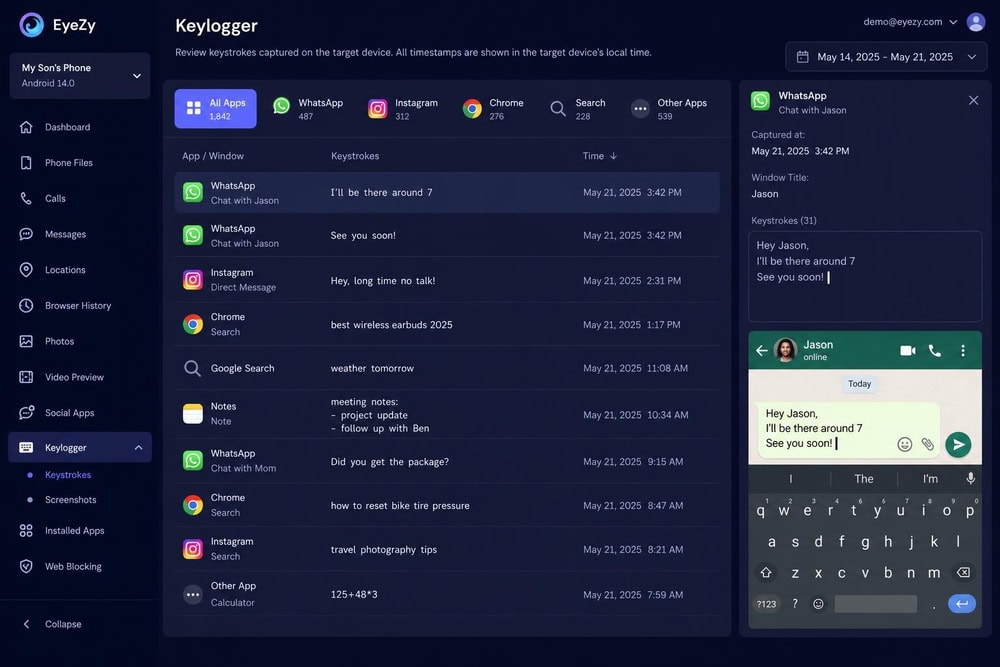Image resolution: width=1000 pixels, height=667 pixels.
Task: Open Keystrokes submenu item
Action: tap(68, 474)
